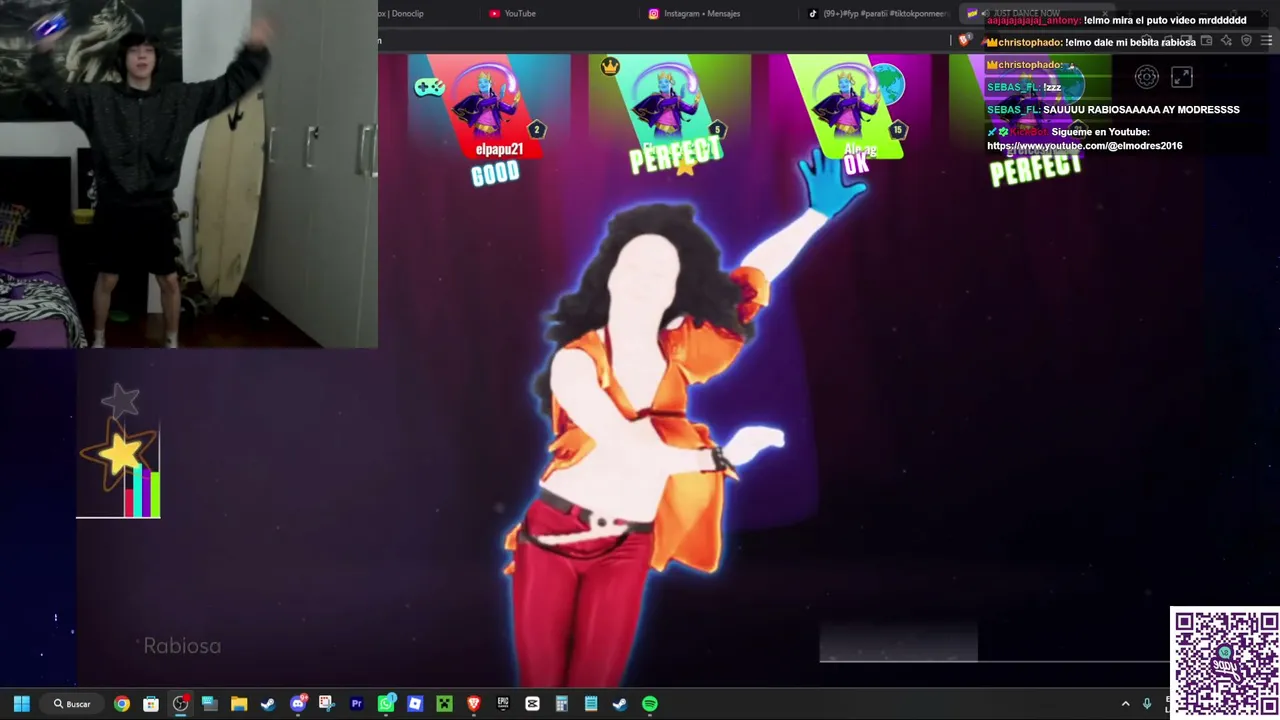Image resolution: width=1280 pixels, height=720 pixels.
Task: Click the gold crown icon above the leading player
Action: click(x=610, y=67)
